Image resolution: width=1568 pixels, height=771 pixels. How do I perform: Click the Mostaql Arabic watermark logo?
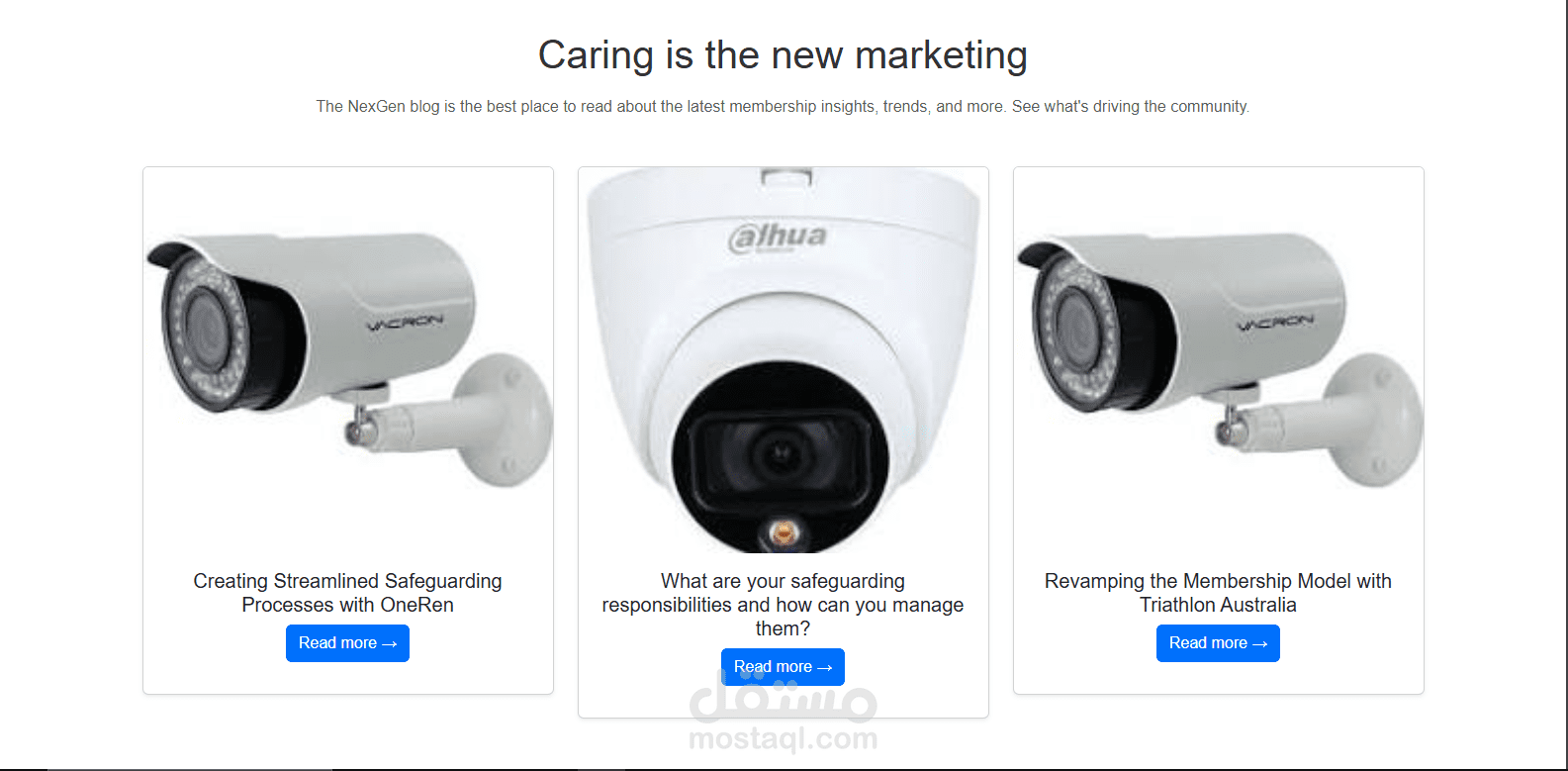(783, 695)
